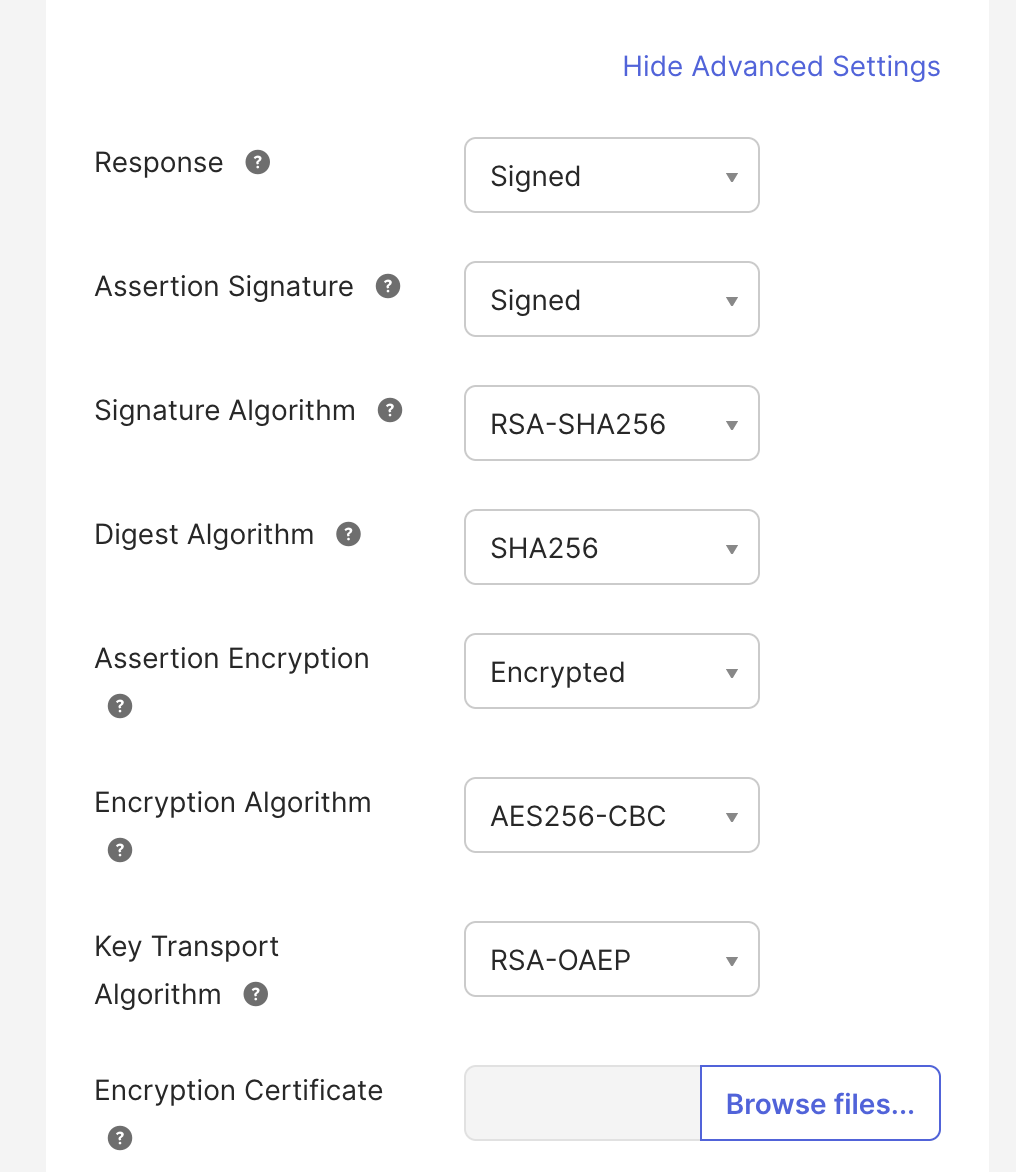This screenshot has width=1016, height=1172.
Task: Expand the arrow on the Digest Algorithm selector
Action: tap(731, 547)
